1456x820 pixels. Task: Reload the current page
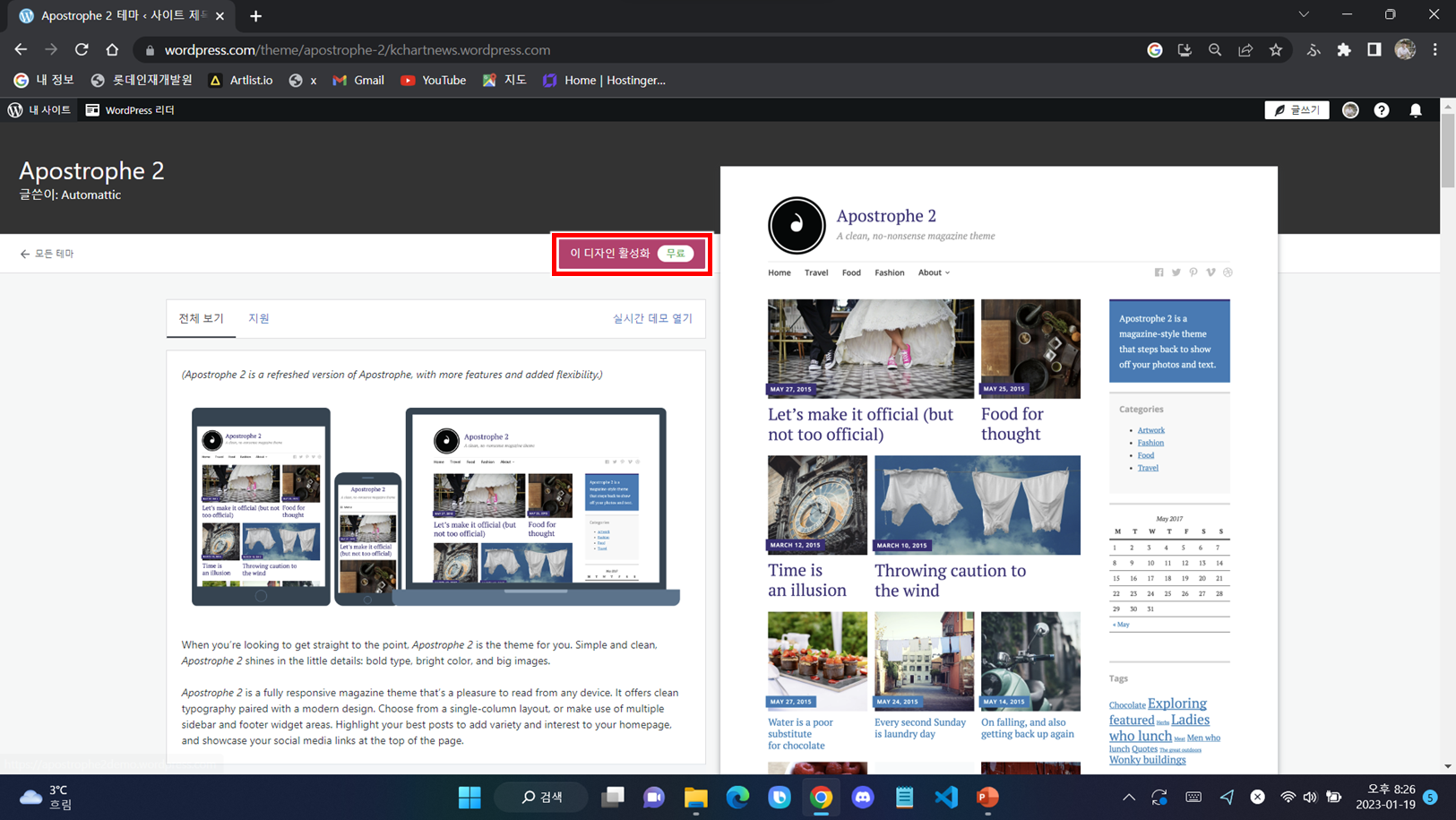coord(82,50)
